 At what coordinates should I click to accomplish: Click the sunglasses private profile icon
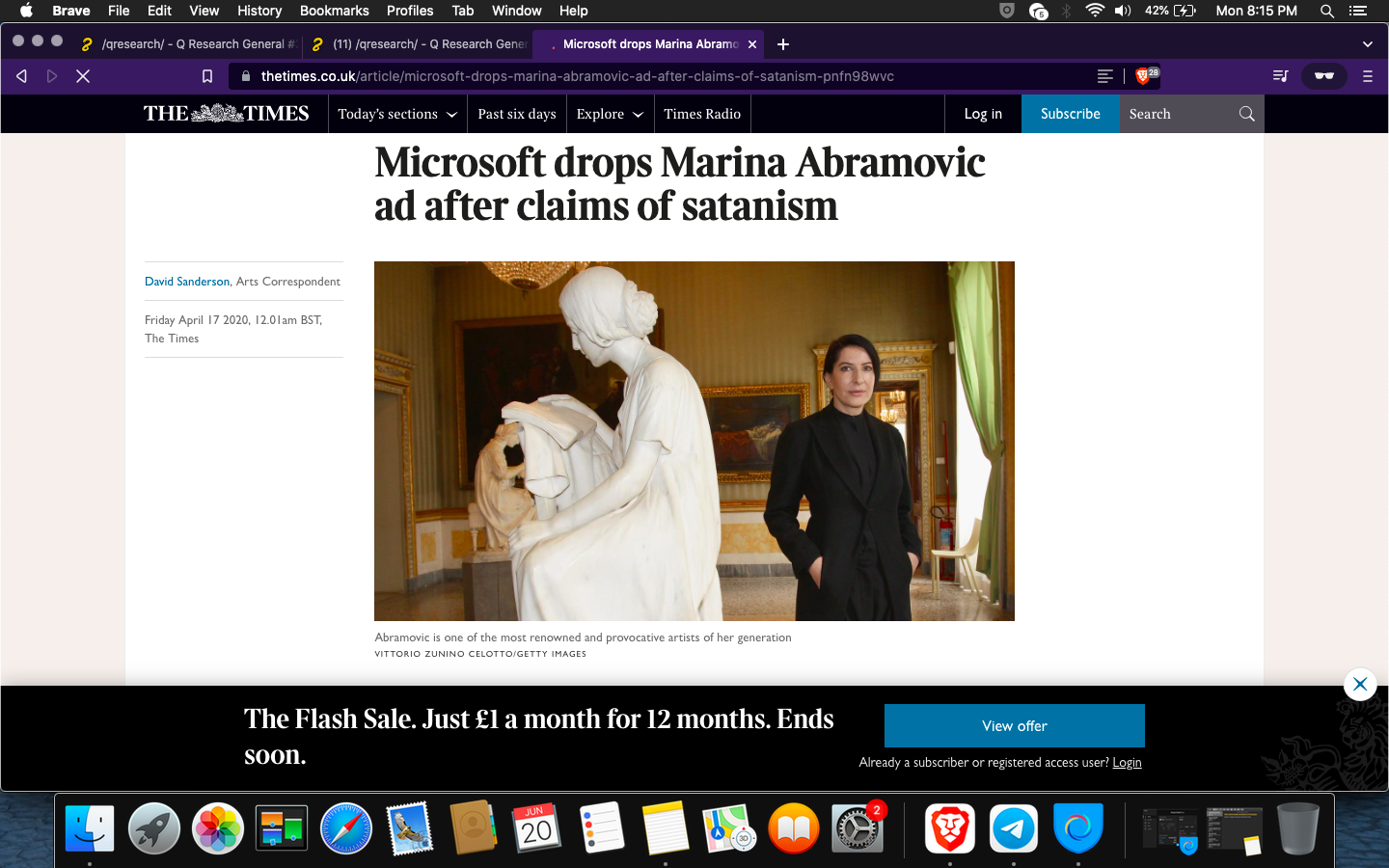(1324, 76)
